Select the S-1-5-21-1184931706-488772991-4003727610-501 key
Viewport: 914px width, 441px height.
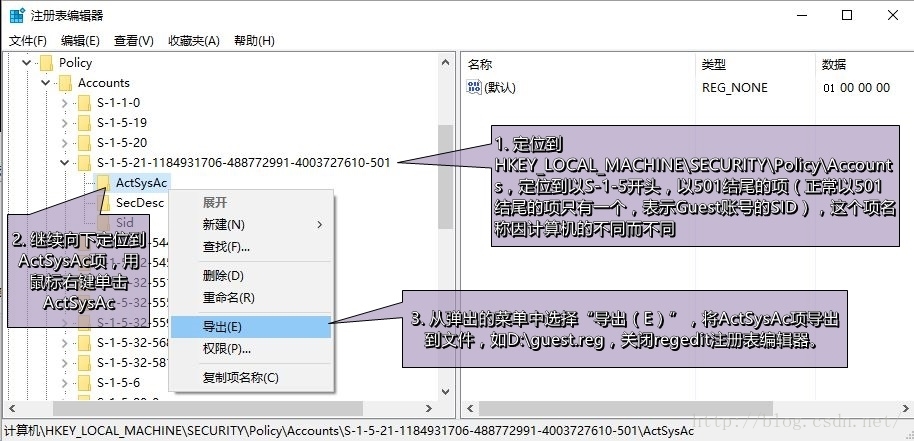coord(243,163)
